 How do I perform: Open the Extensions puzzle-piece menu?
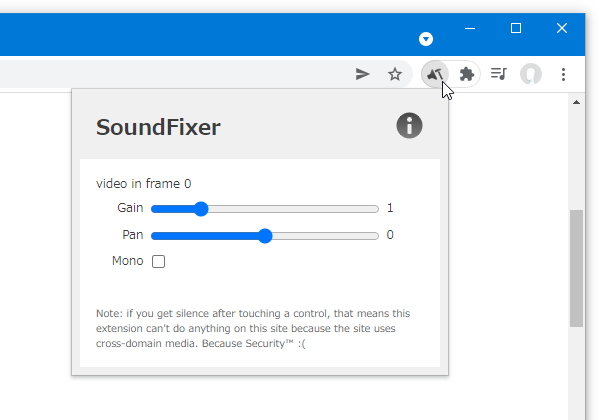[466, 74]
